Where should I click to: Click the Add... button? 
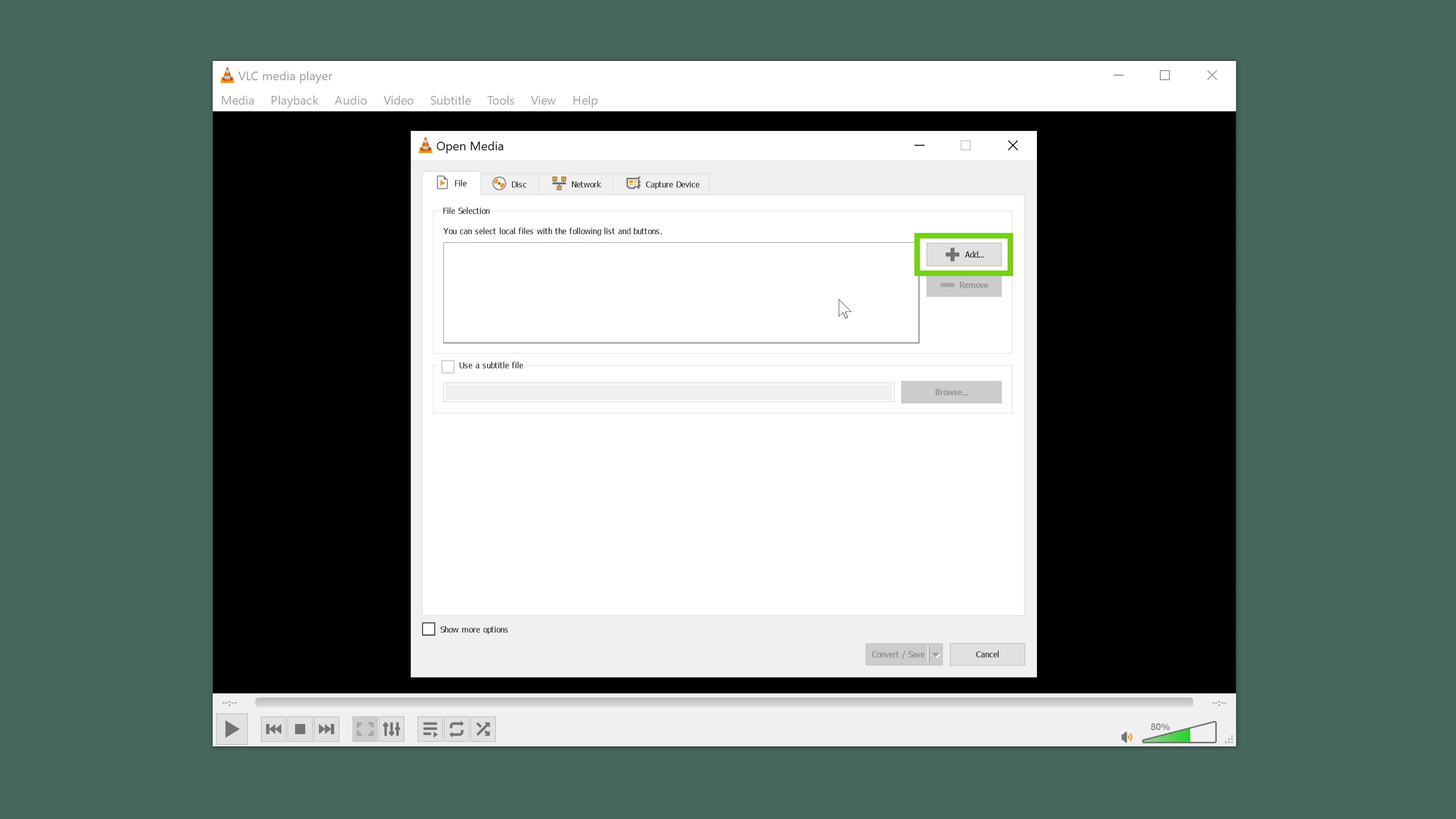coord(964,254)
